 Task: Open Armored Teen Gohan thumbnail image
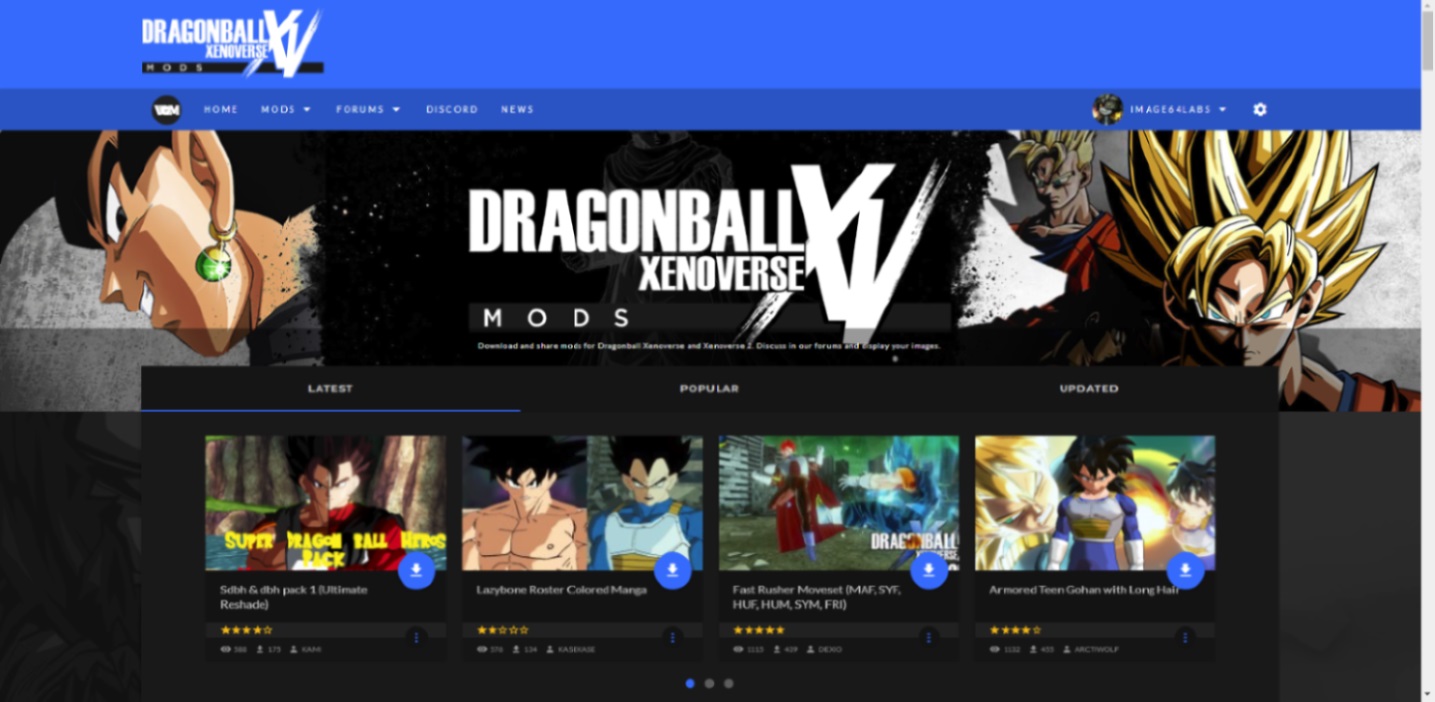[1095, 503]
